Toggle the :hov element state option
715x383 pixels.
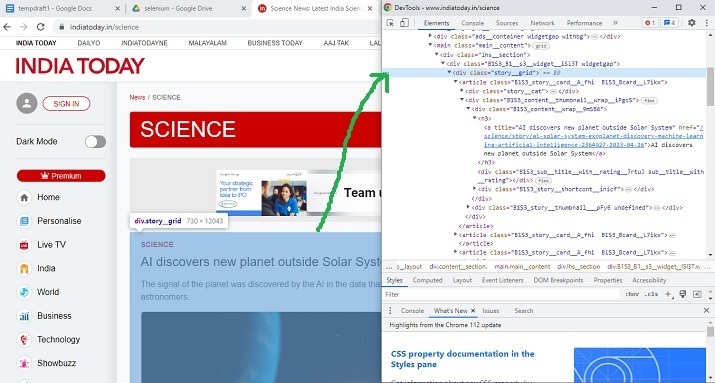pyautogui.click(x=632, y=295)
